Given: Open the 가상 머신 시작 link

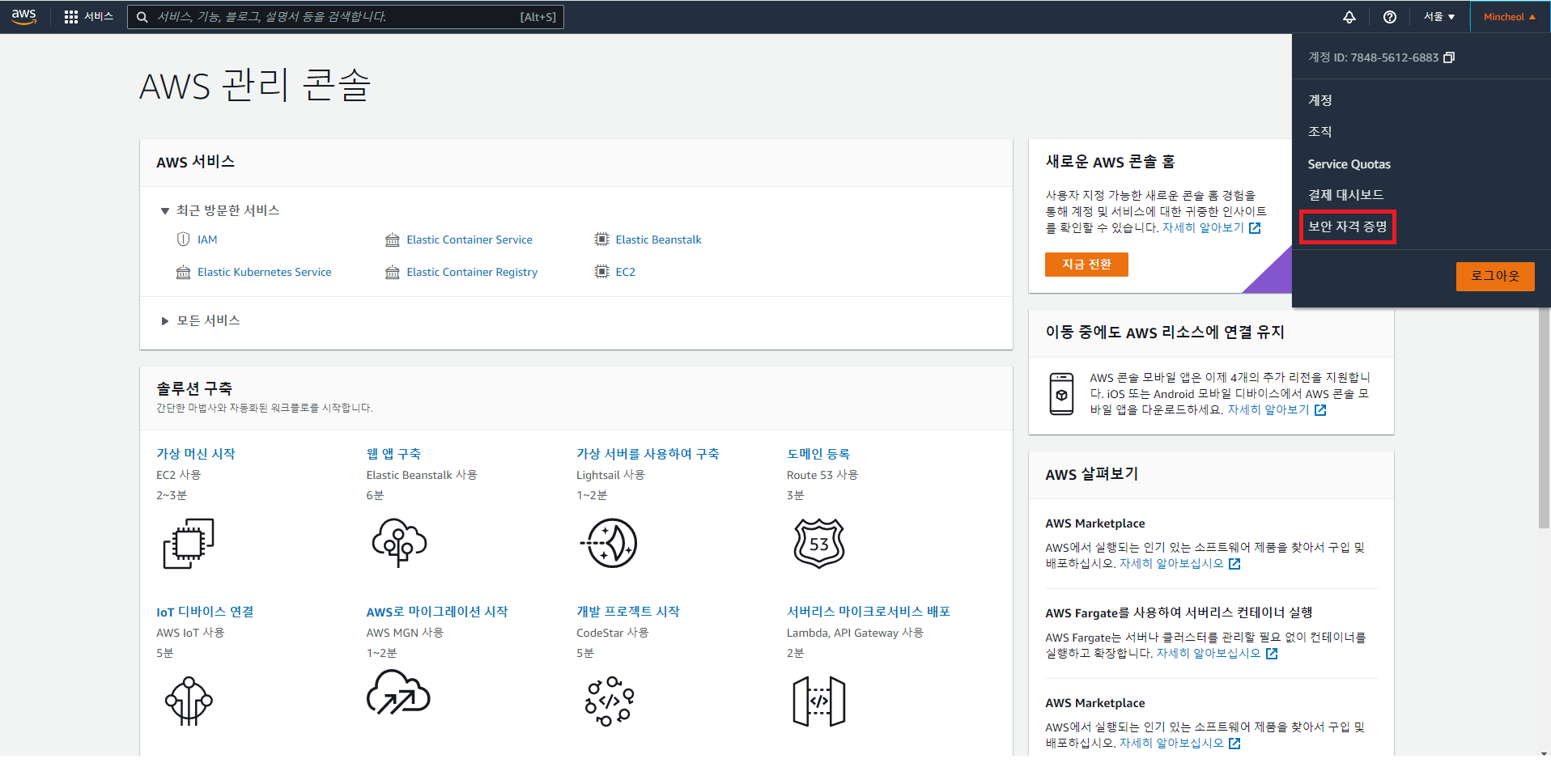Looking at the screenshot, I should pyautogui.click(x=196, y=454).
